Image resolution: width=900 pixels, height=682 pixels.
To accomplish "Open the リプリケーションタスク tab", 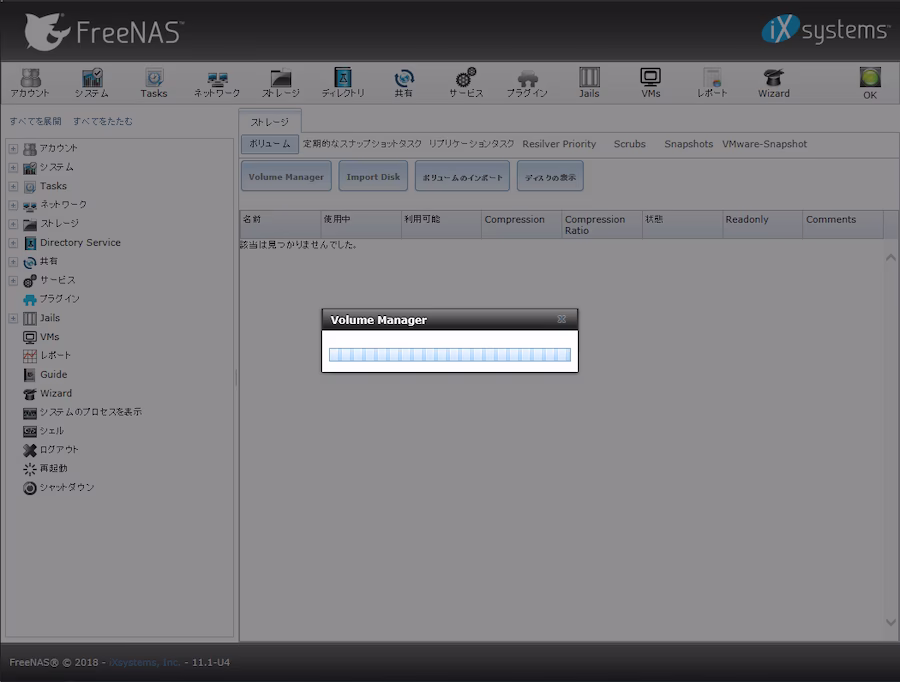I will 471,144.
